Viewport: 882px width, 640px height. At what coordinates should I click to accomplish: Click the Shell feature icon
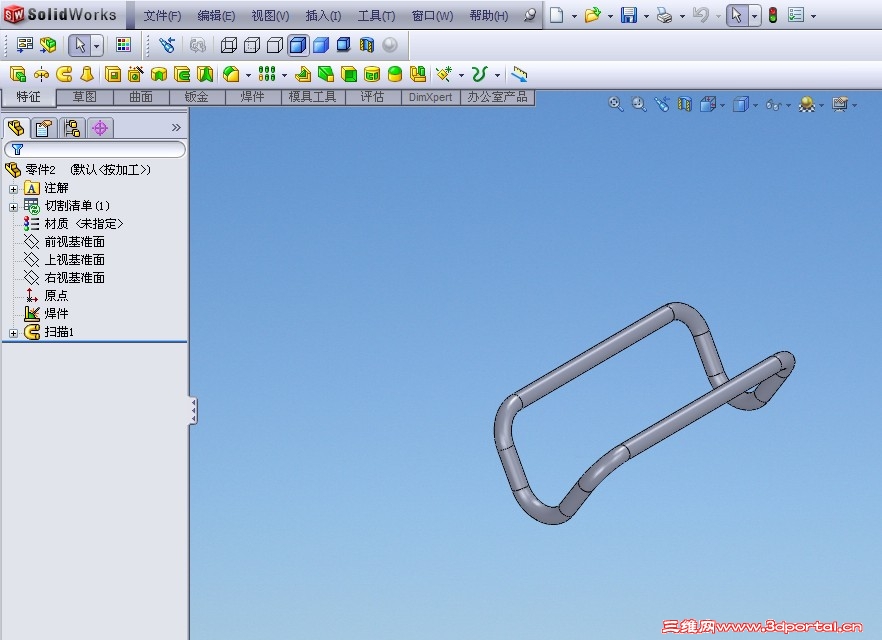(x=349, y=74)
